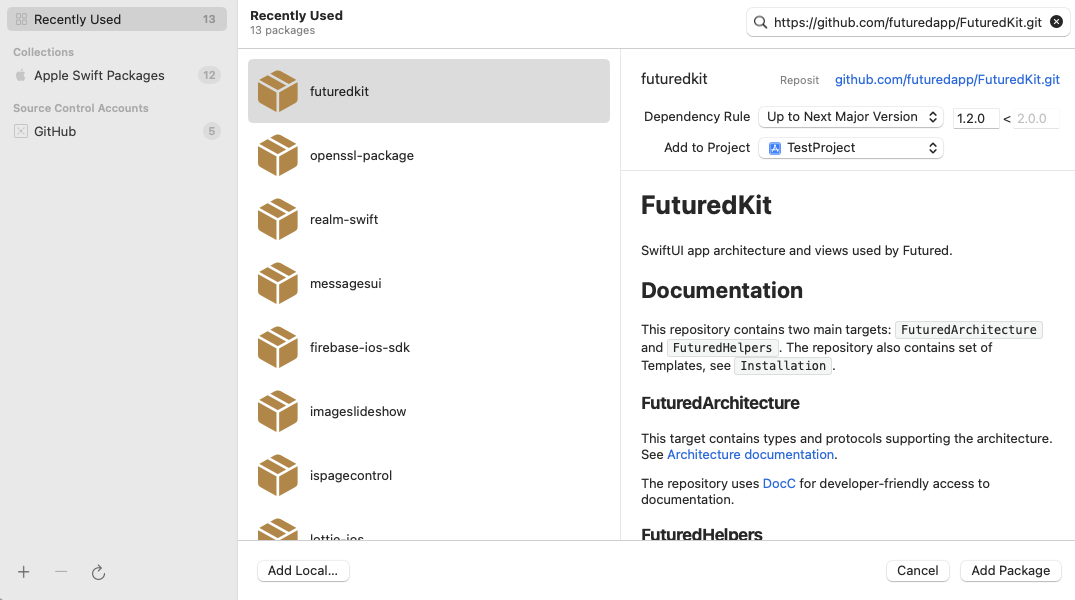This screenshot has width=1075, height=600.
Task: Select the openssl-package box icon
Action: [278, 155]
